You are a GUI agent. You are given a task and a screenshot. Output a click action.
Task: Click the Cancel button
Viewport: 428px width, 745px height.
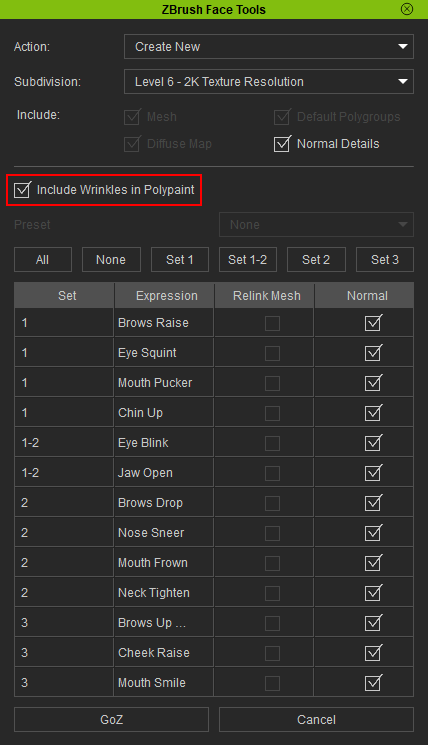tap(316, 719)
